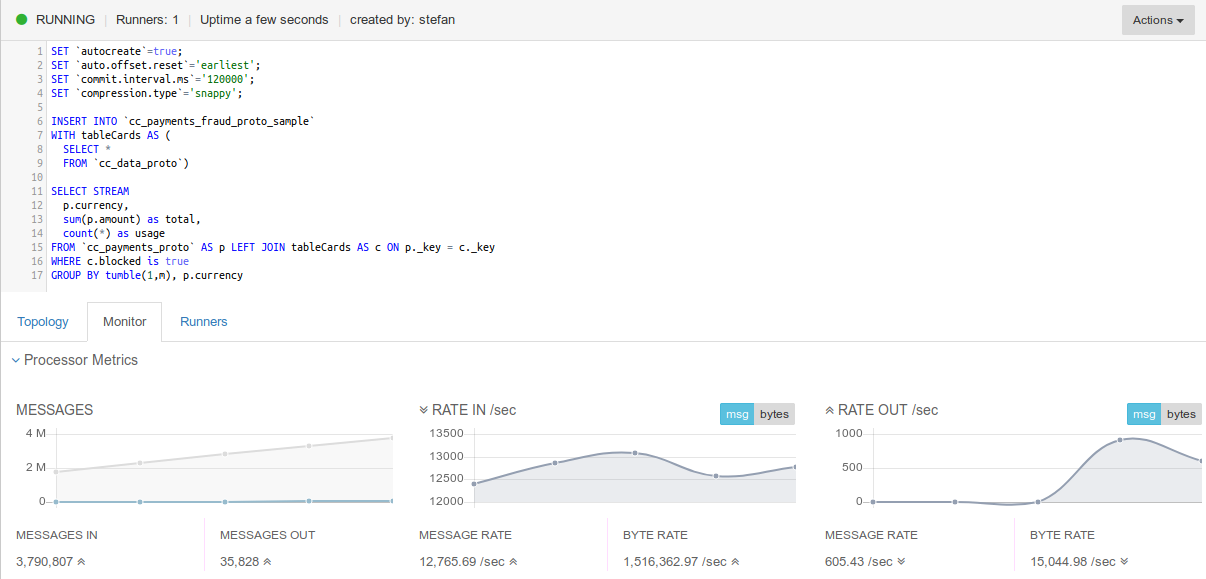The image size is (1206, 579).
Task: Click the 'Uptime a few seconds' text
Action: pos(264,19)
